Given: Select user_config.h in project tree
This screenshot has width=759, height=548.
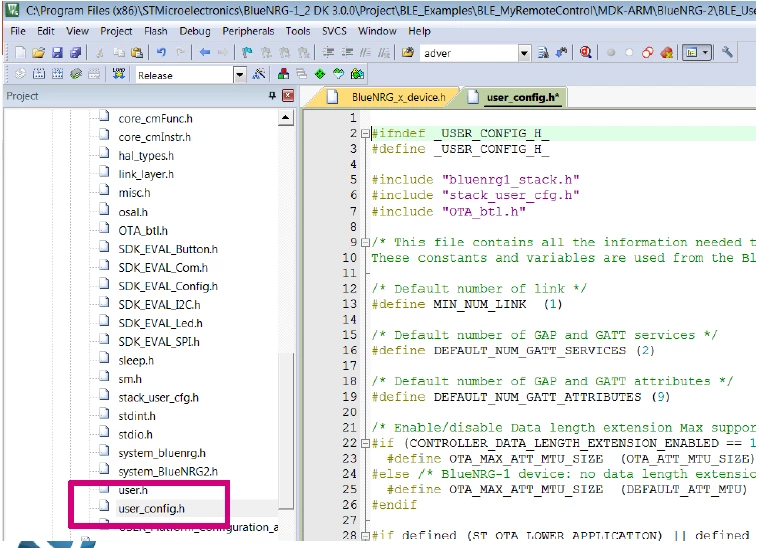Looking at the screenshot, I should [x=152, y=509].
